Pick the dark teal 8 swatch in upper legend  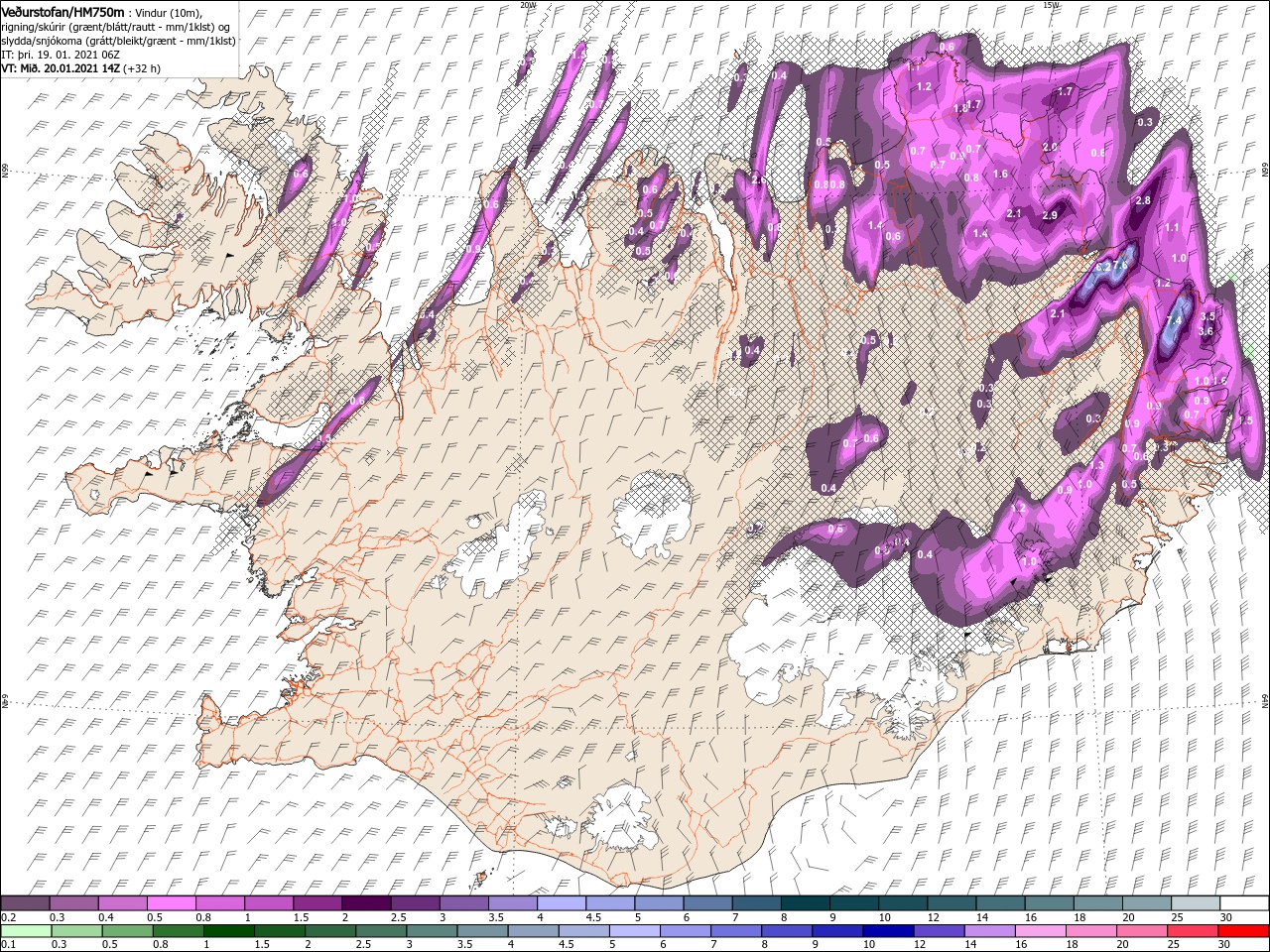[804, 903]
